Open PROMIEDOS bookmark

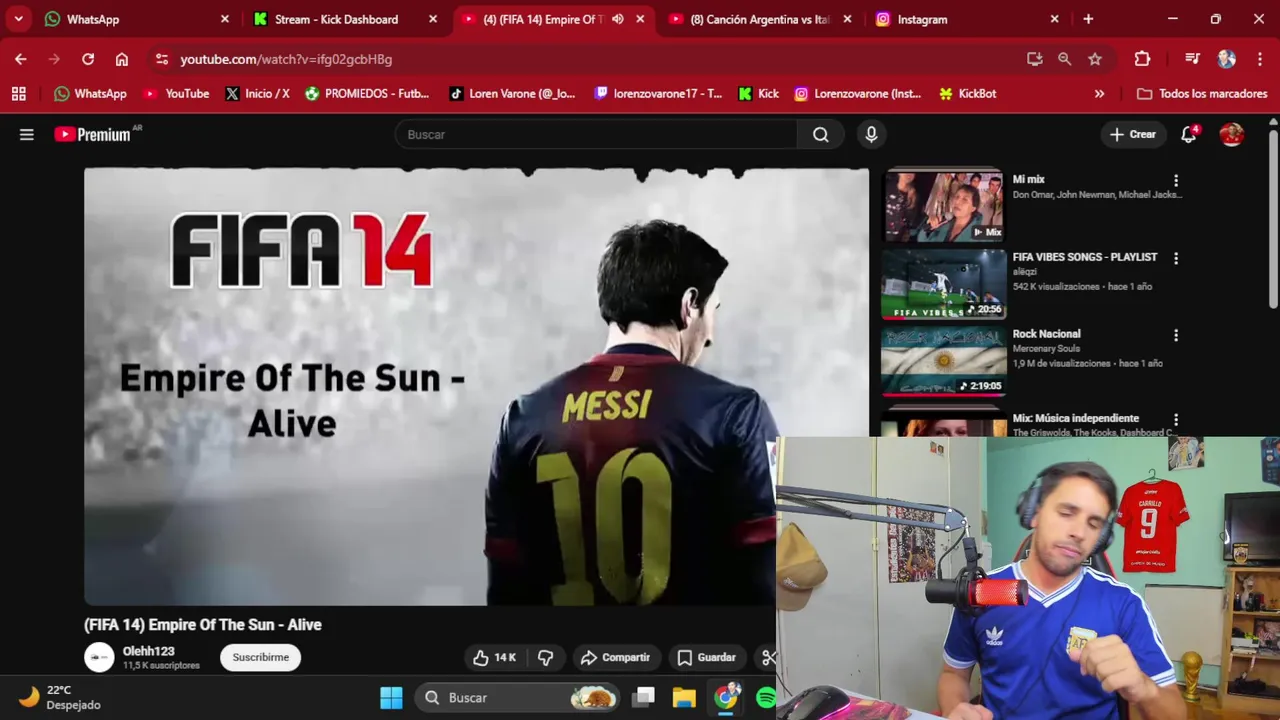coord(367,93)
